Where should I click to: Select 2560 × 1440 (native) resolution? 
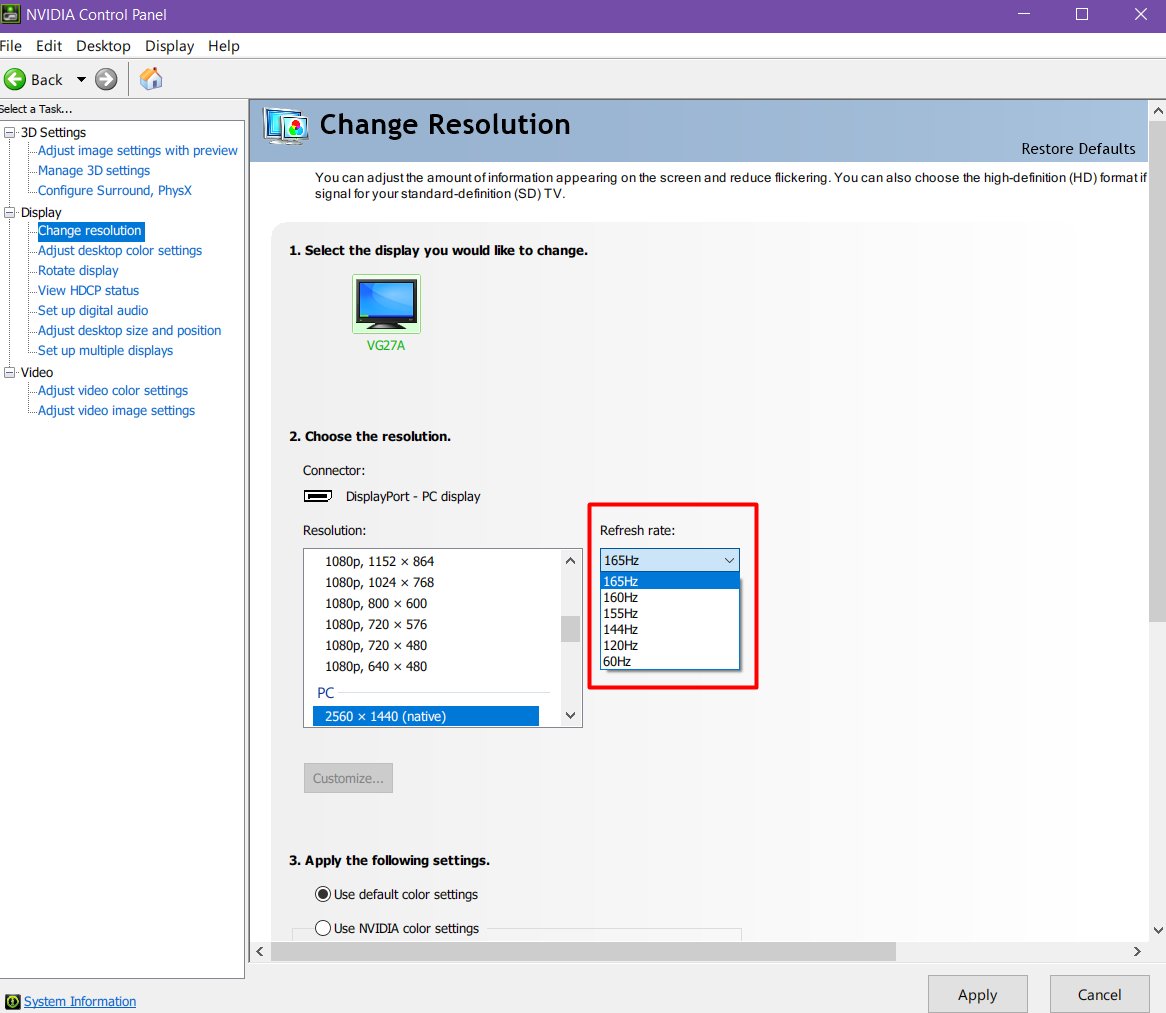click(426, 716)
